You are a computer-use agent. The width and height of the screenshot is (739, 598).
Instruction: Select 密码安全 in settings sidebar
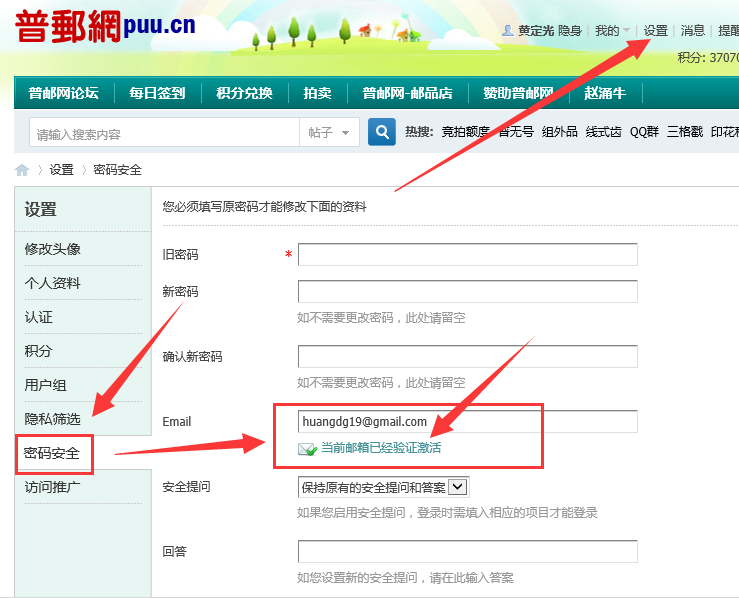pyautogui.click(x=52, y=453)
